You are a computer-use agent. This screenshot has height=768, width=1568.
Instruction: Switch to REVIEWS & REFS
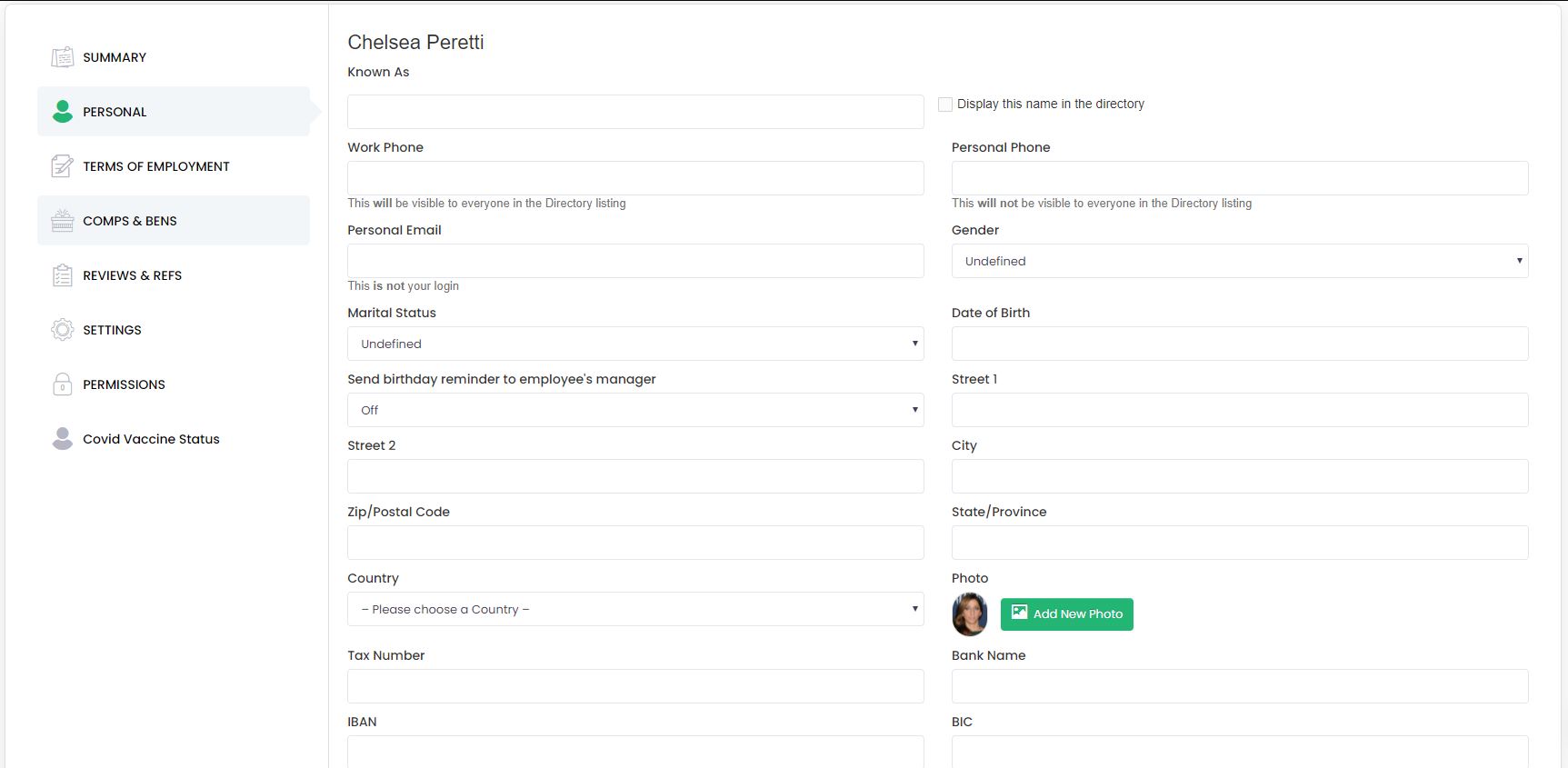point(174,275)
